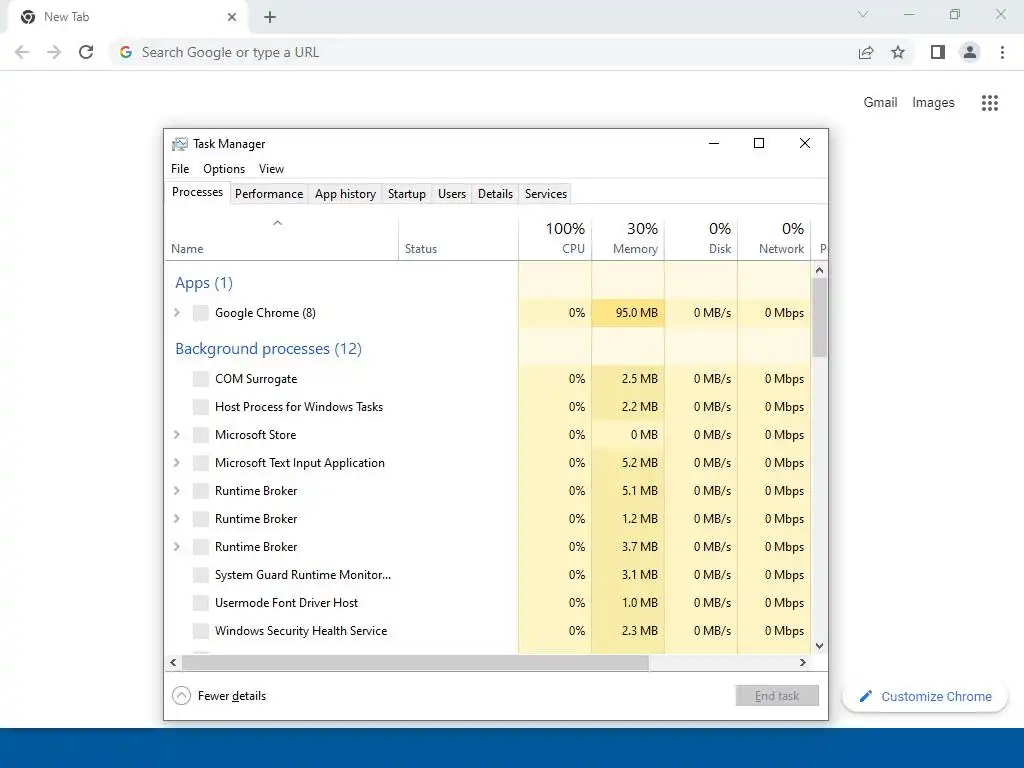Image resolution: width=1024 pixels, height=768 pixels.
Task: Switch to the Users tab
Action: click(x=452, y=194)
